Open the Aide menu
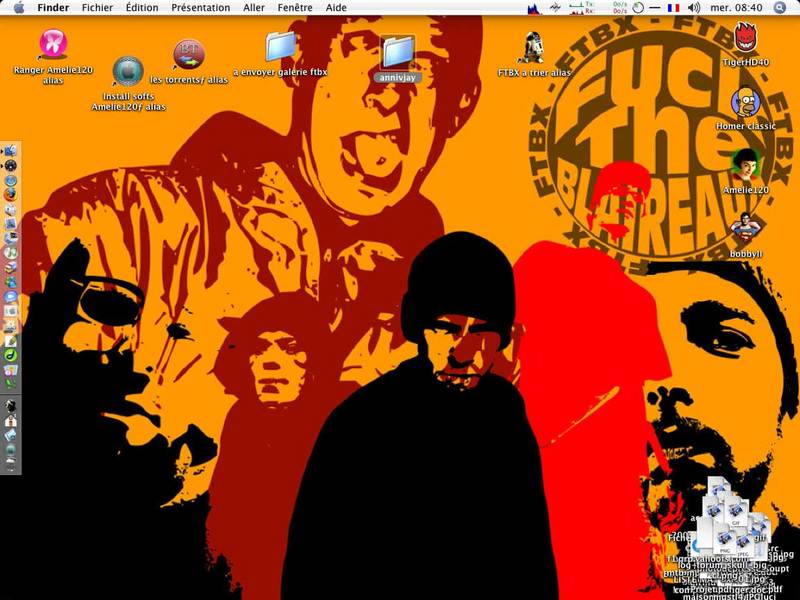This screenshot has width=800, height=600. [x=336, y=8]
